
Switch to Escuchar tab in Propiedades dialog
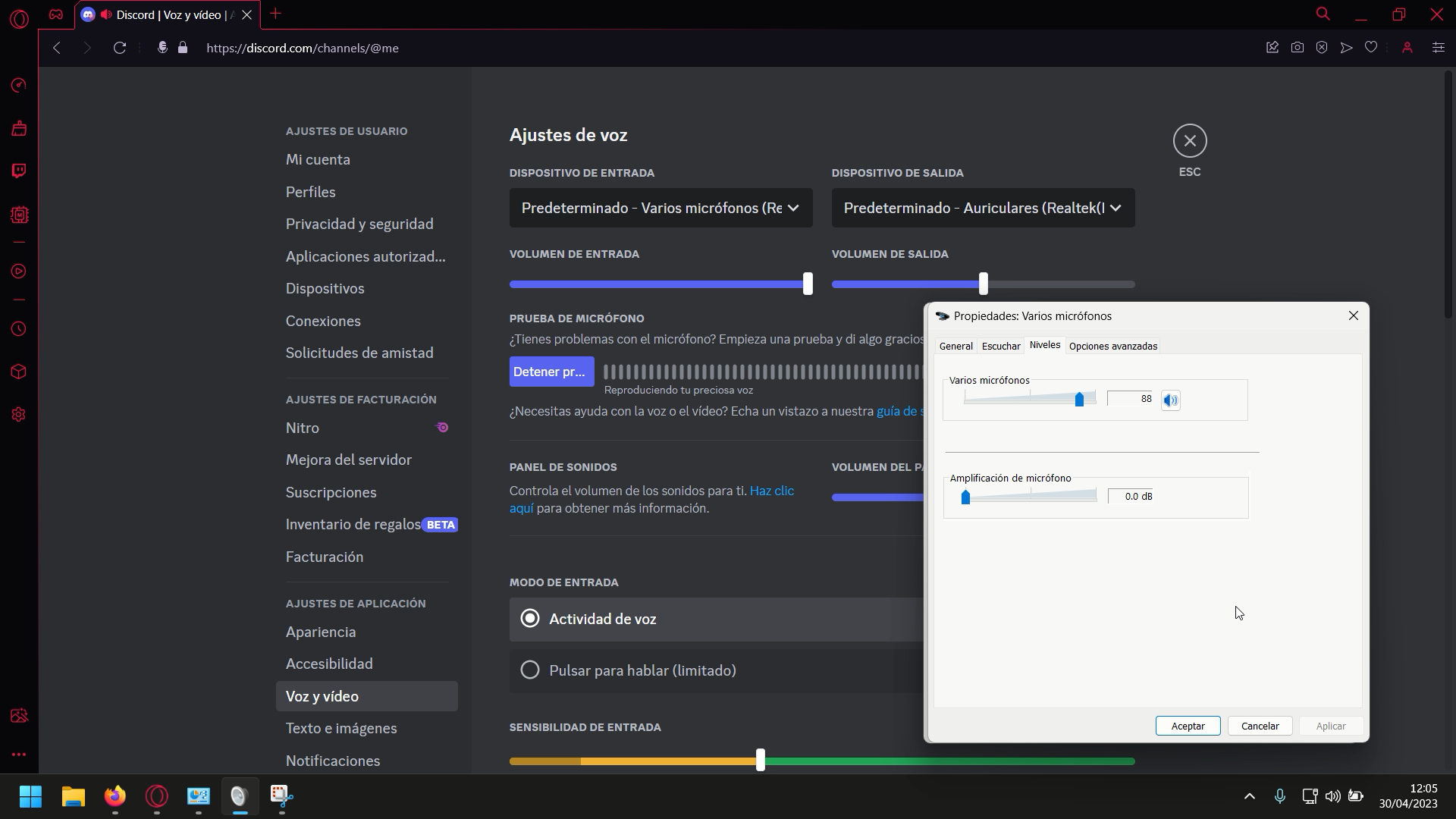pyautogui.click(x=1001, y=346)
